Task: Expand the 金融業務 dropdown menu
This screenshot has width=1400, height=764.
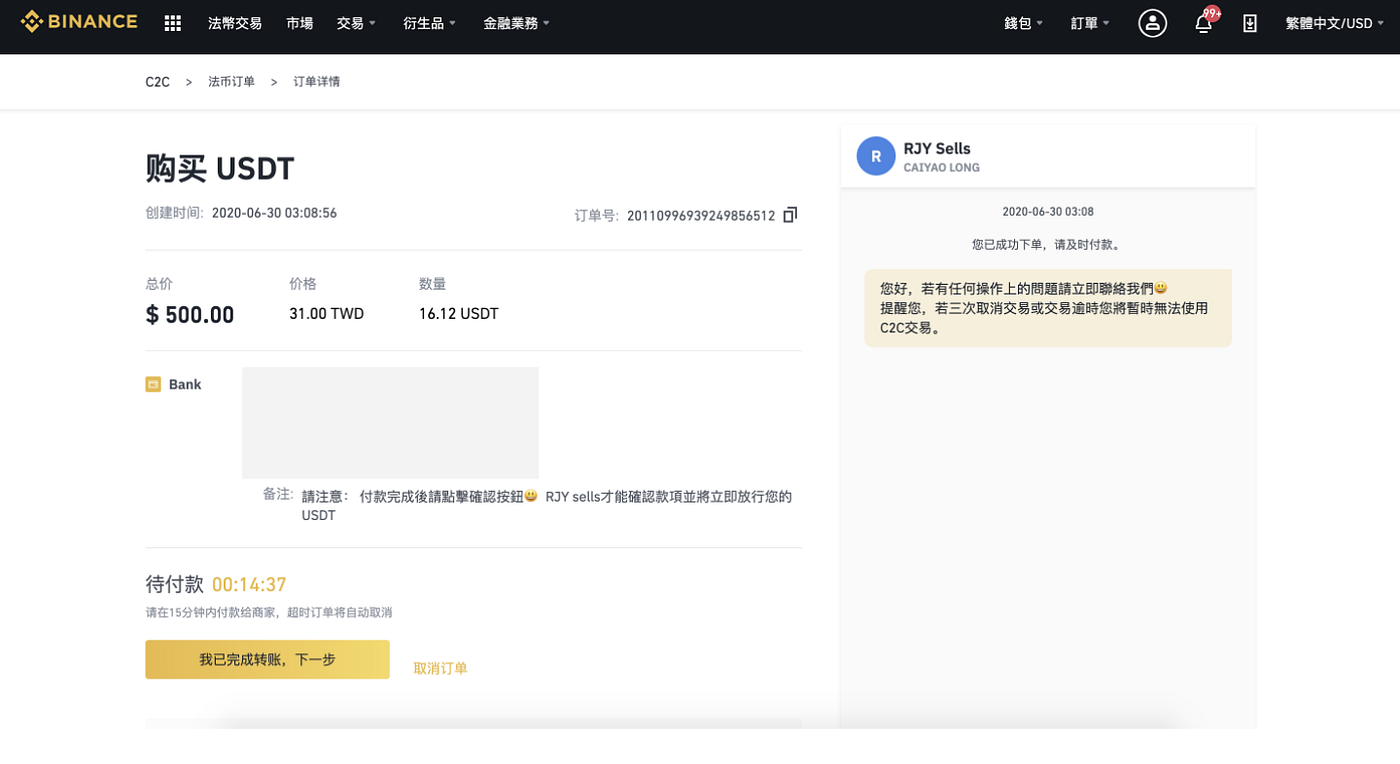Action: [516, 23]
